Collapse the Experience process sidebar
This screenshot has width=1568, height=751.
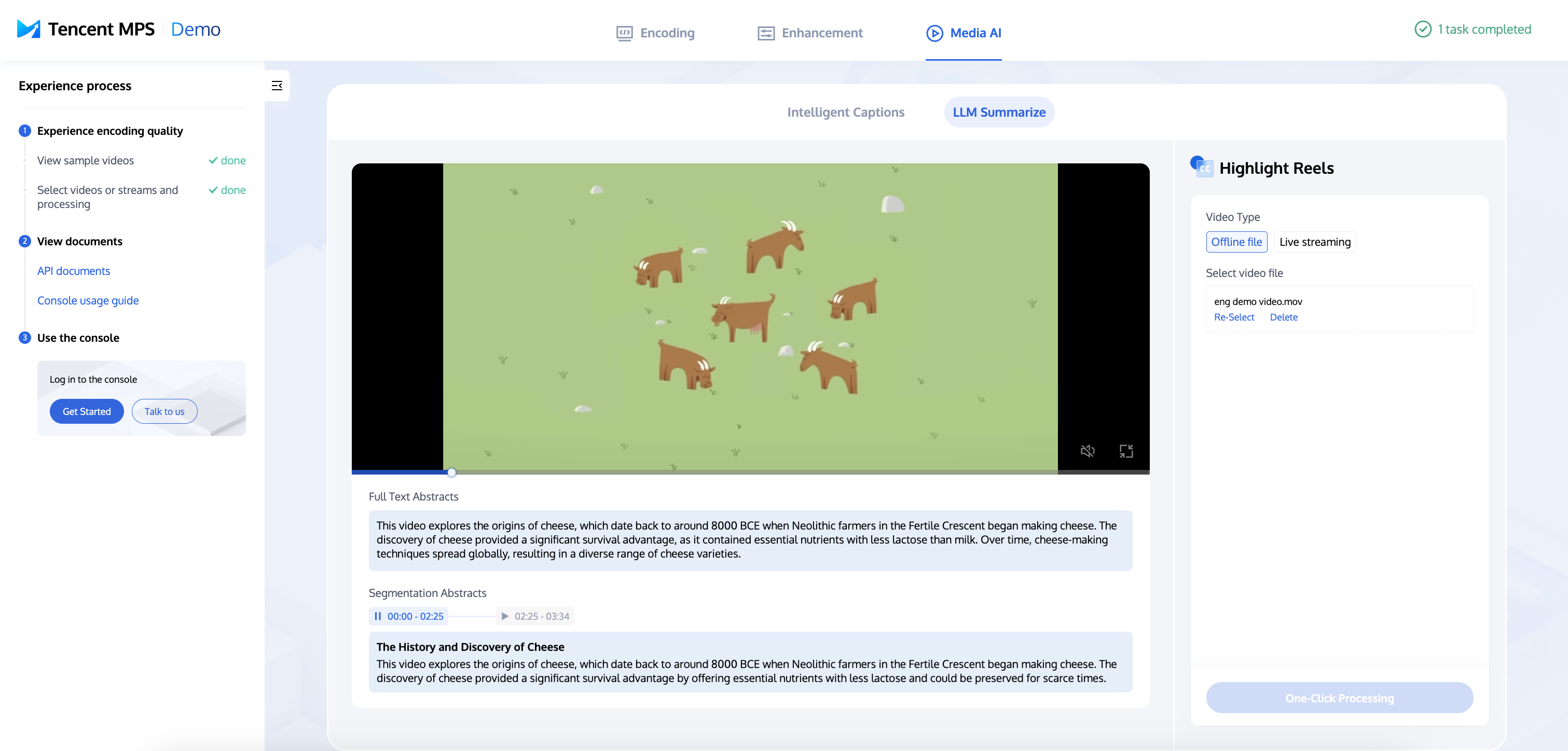277,86
